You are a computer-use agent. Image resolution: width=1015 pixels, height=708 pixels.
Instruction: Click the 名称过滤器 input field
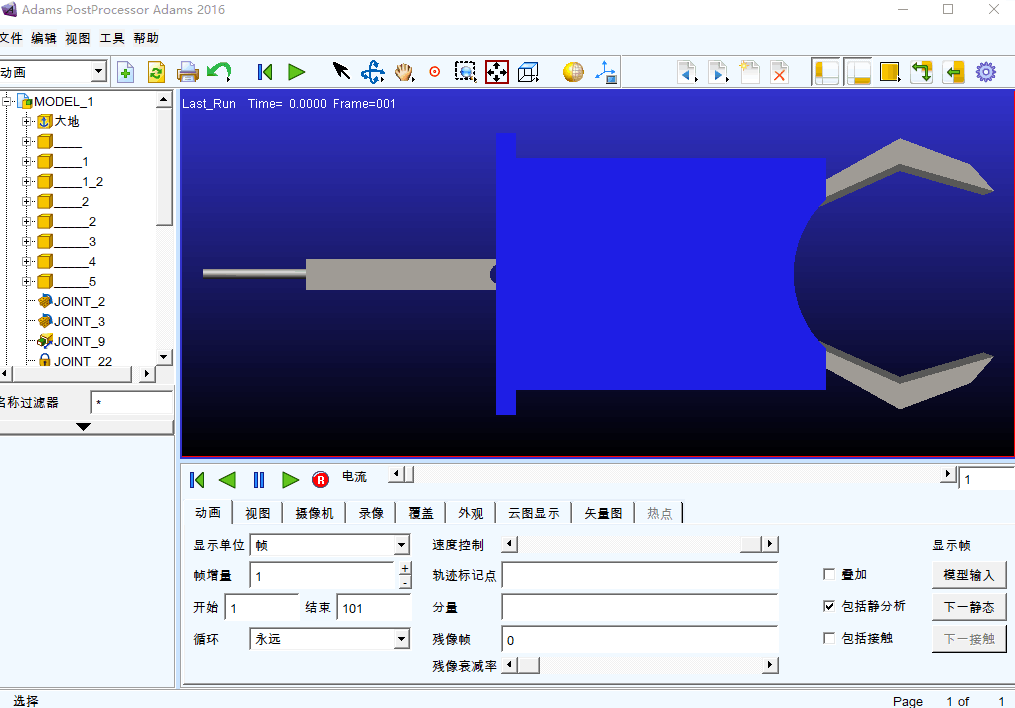131,403
